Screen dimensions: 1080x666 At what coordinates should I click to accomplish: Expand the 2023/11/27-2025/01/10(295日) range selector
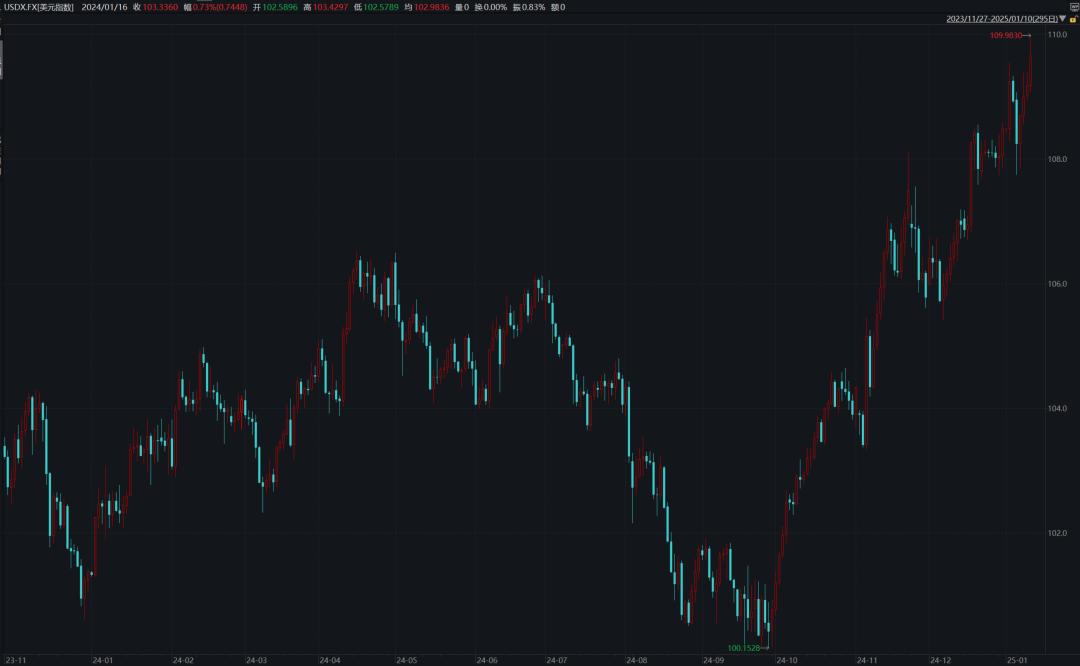pyautogui.click(x=1000, y=19)
